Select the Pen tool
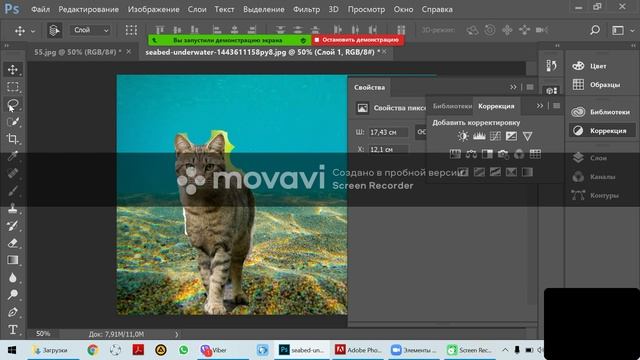 click(x=13, y=312)
